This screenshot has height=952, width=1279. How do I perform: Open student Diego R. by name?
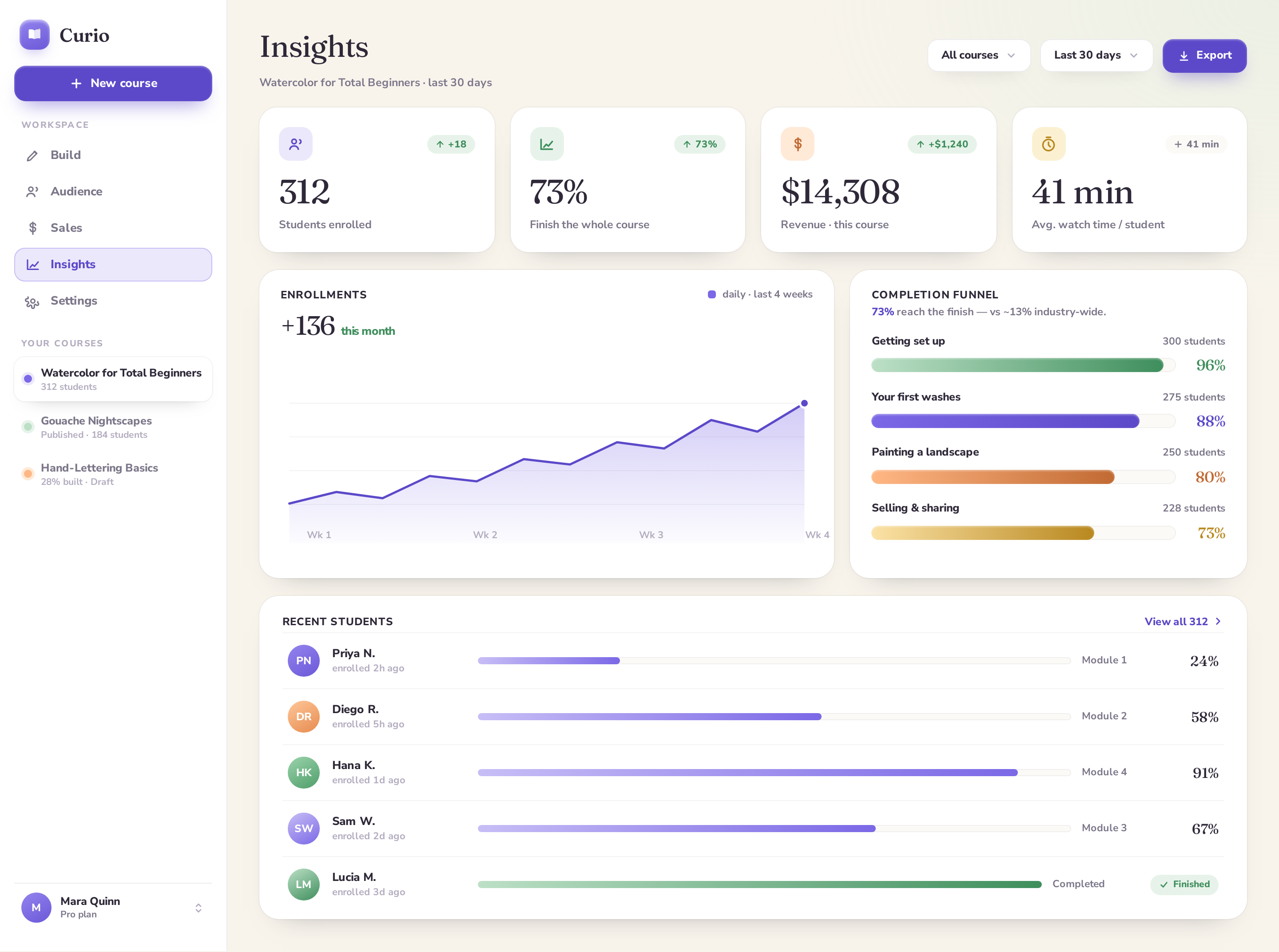click(x=355, y=710)
